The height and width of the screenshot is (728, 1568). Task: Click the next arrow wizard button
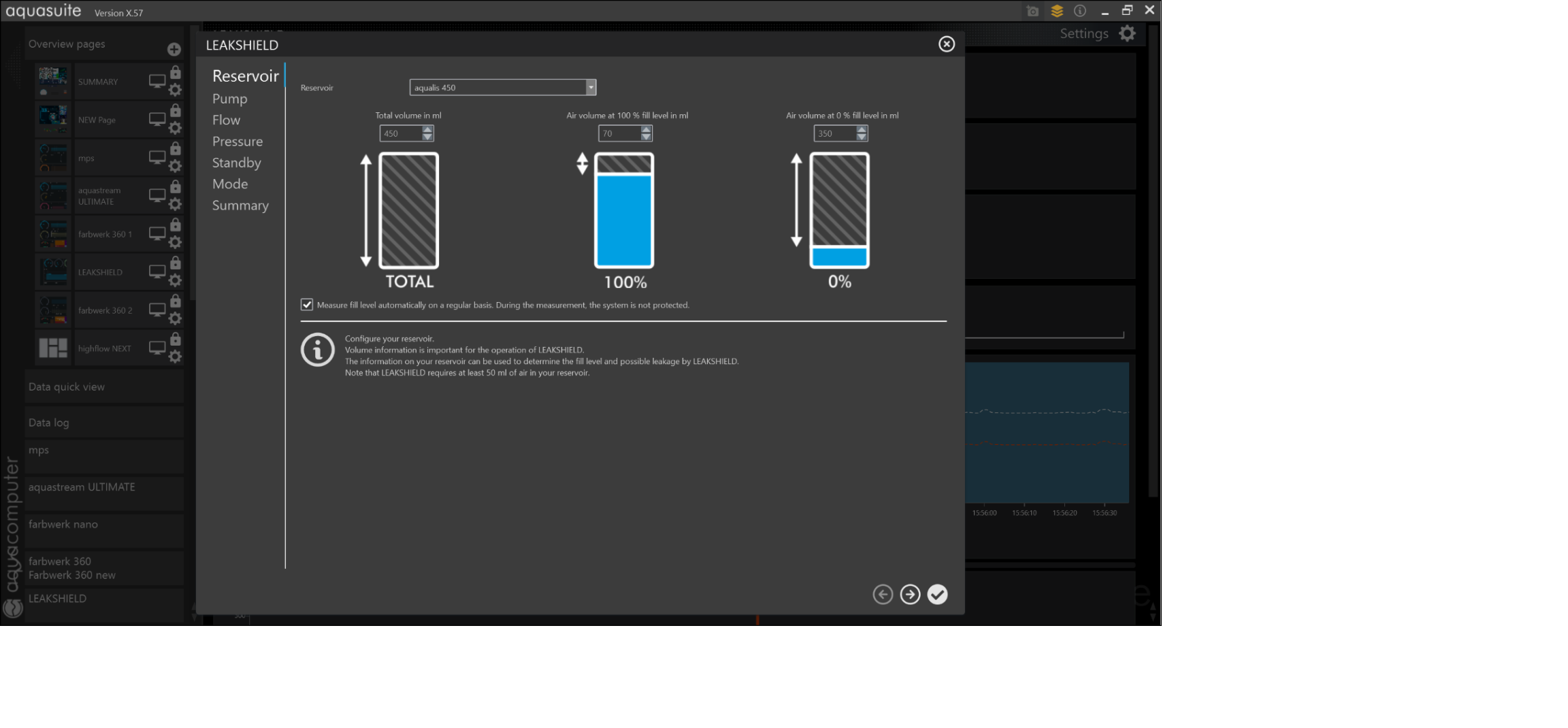pos(910,595)
